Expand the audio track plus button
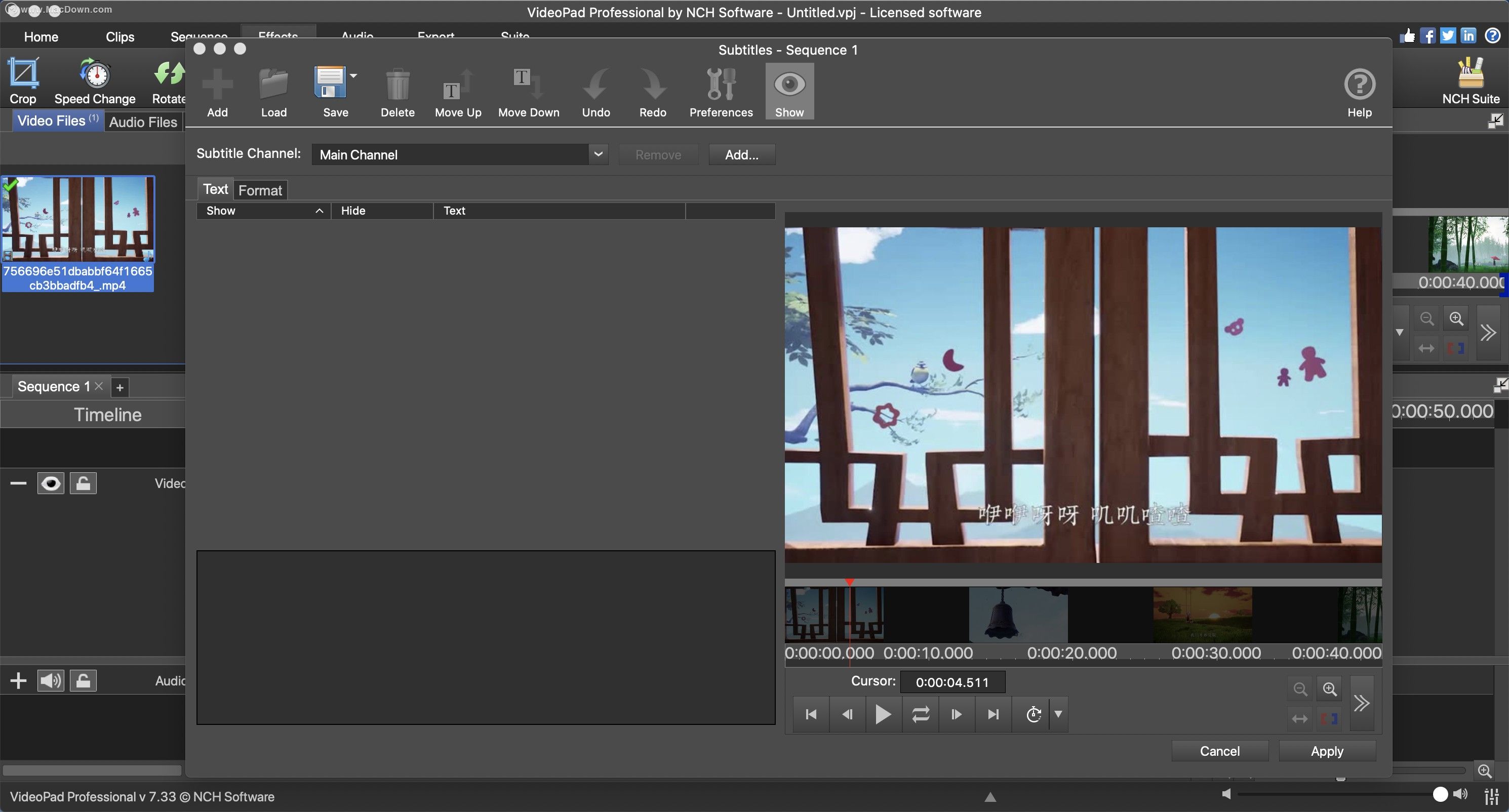 coord(19,680)
